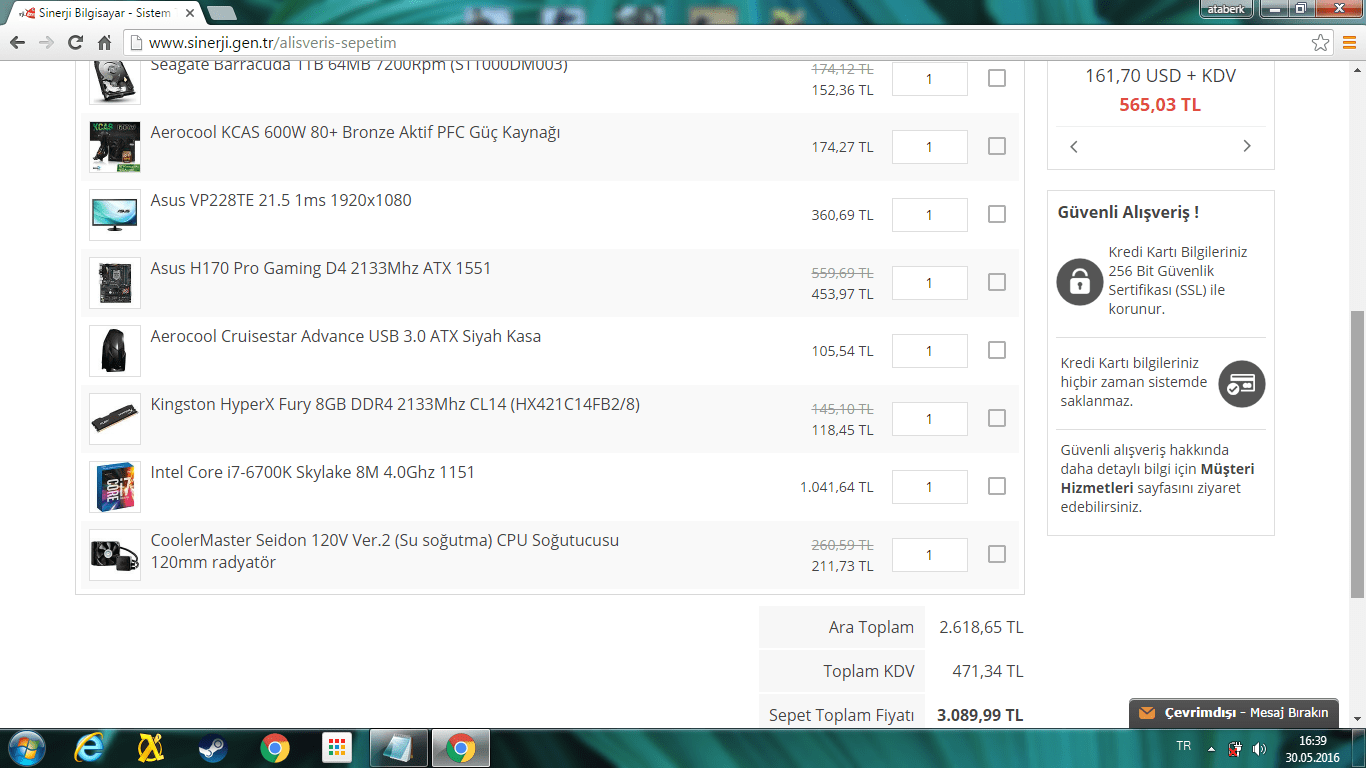Edit quantity field for Kingston HyperX Fury

(x=929, y=419)
